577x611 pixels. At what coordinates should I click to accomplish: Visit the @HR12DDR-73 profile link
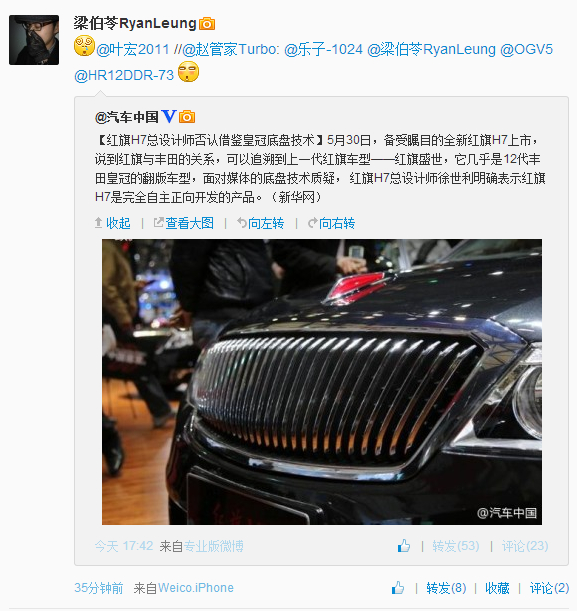tap(124, 75)
